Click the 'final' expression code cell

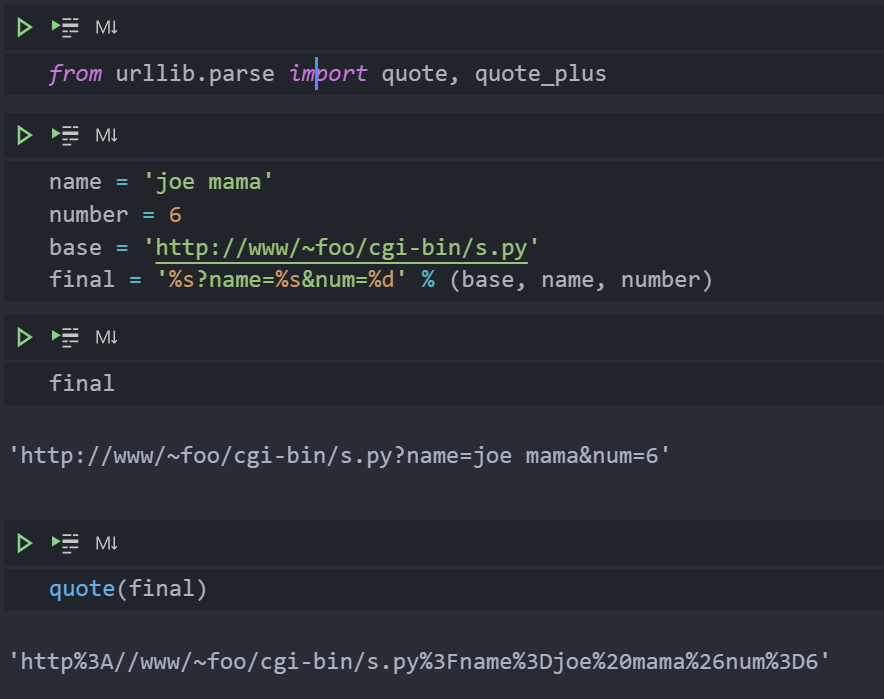(x=444, y=383)
